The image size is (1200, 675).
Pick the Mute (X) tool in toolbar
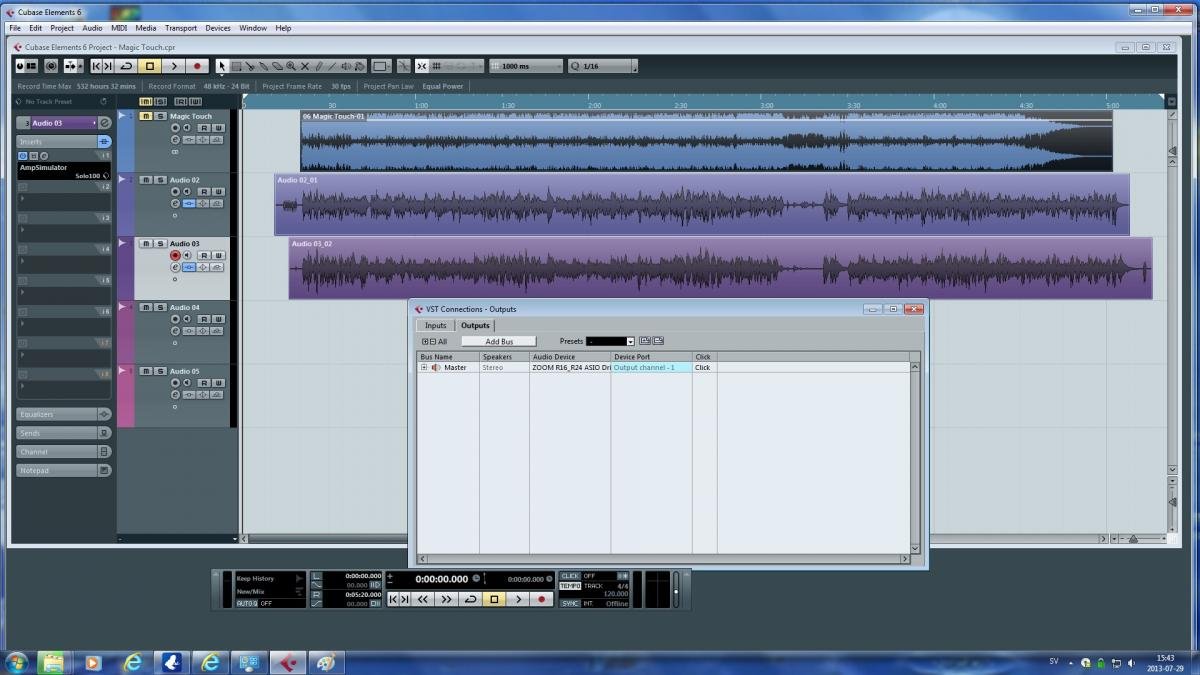click(x=305, y=66)
